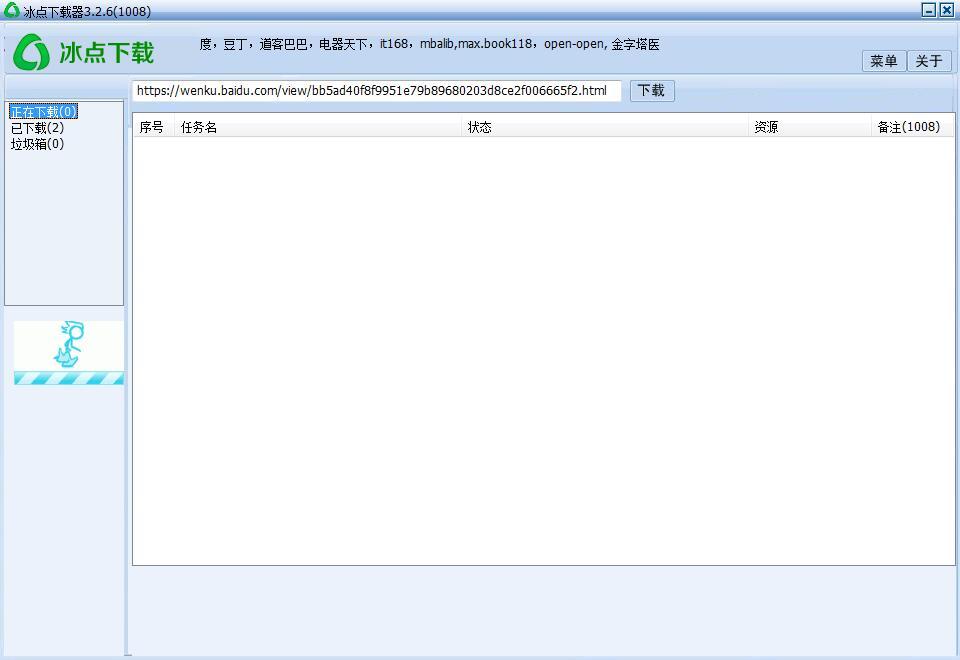The height and width of the screenshot is (660, 960).
Task: Click the running figure animation thumbnail
Action: click(69, 353)
